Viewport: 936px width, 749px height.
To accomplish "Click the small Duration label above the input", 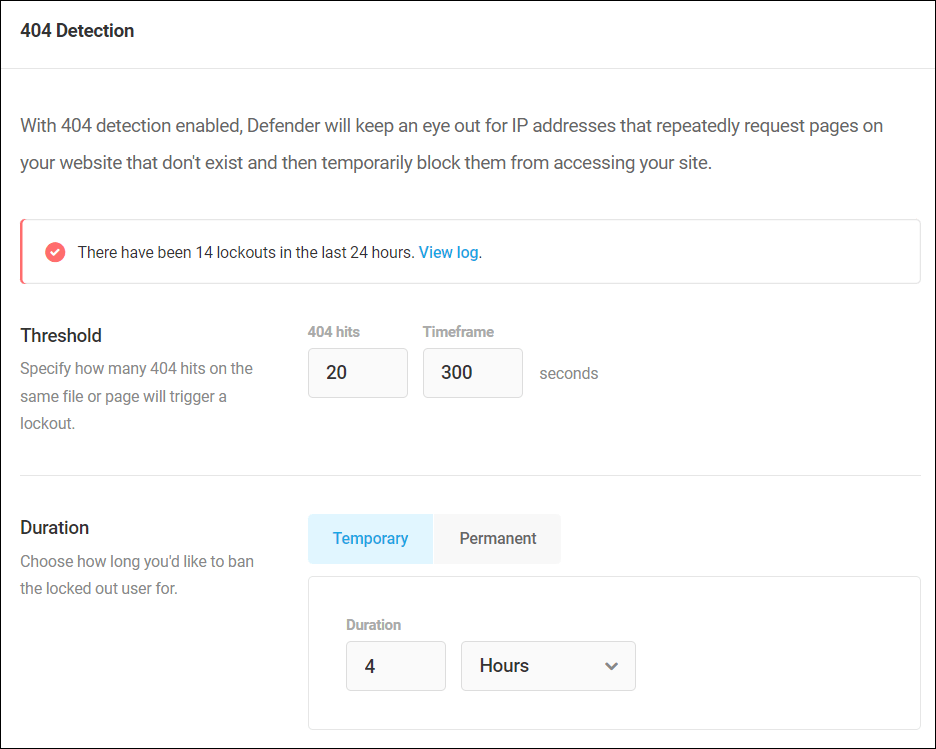I will pos(373,625).
